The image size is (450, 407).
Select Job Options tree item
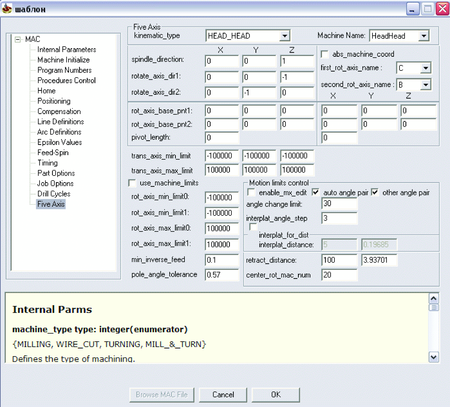55,184
